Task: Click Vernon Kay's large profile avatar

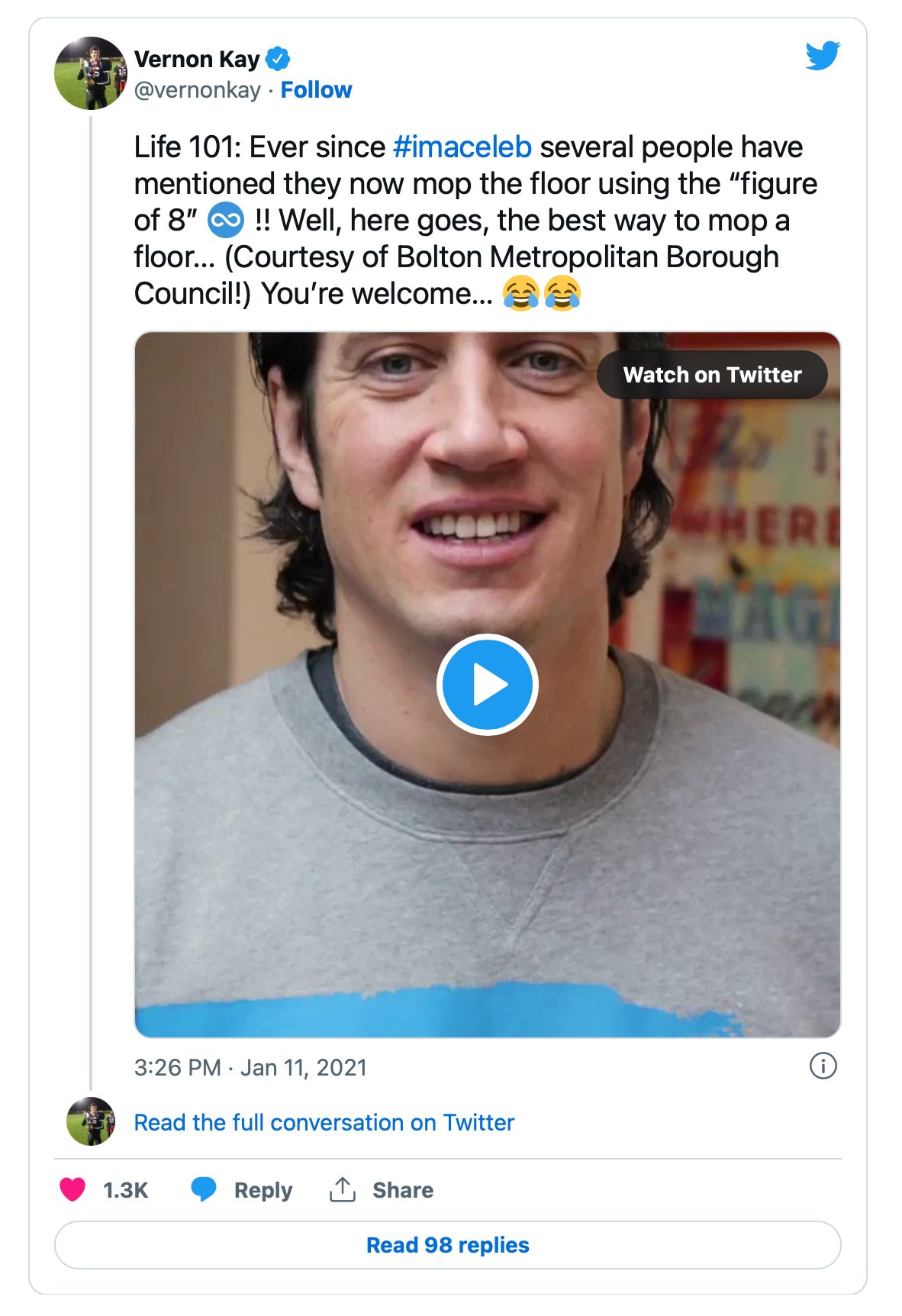Action: (x=91, y=73)
